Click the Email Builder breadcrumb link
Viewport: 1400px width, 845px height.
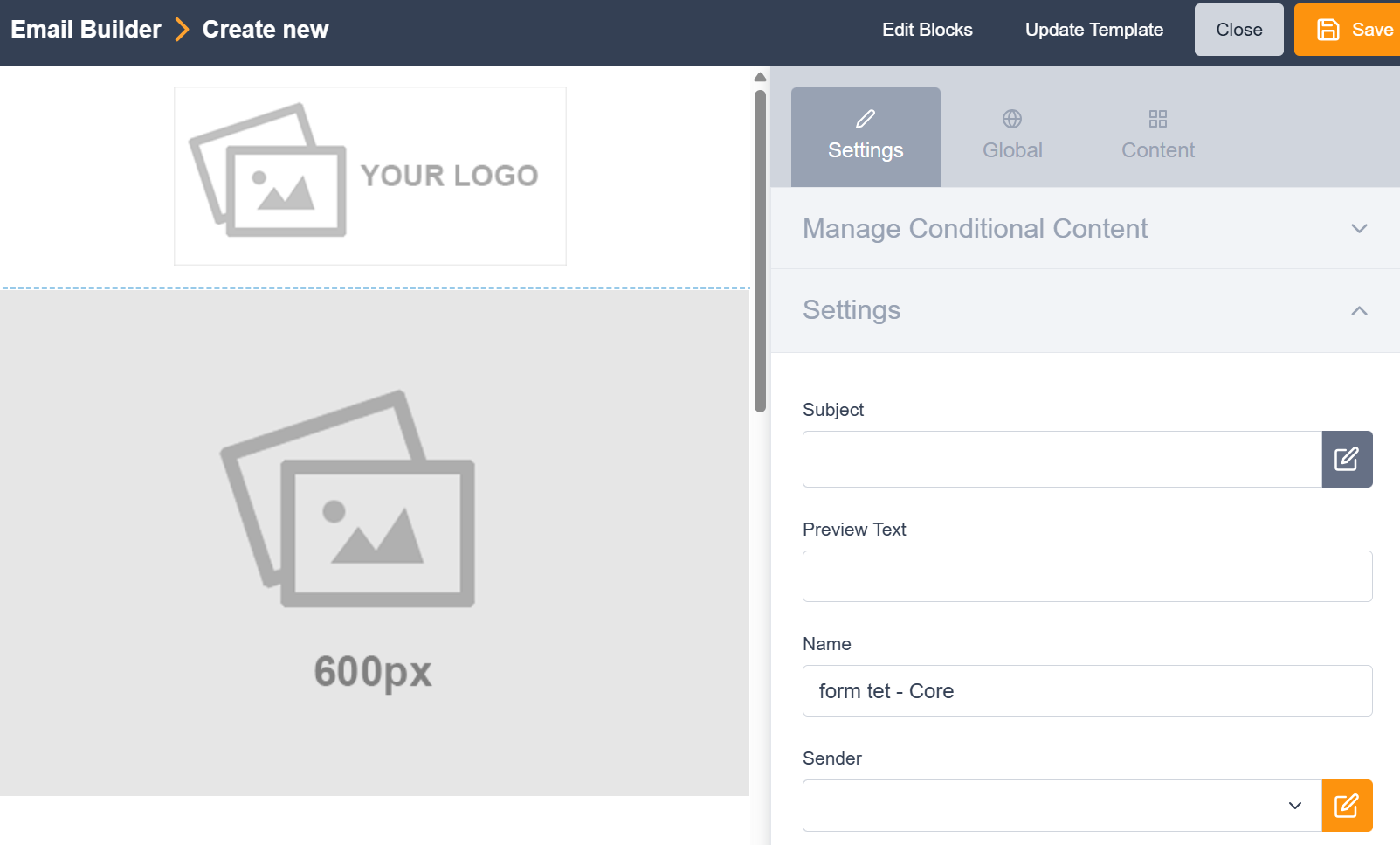coord(86,30)
